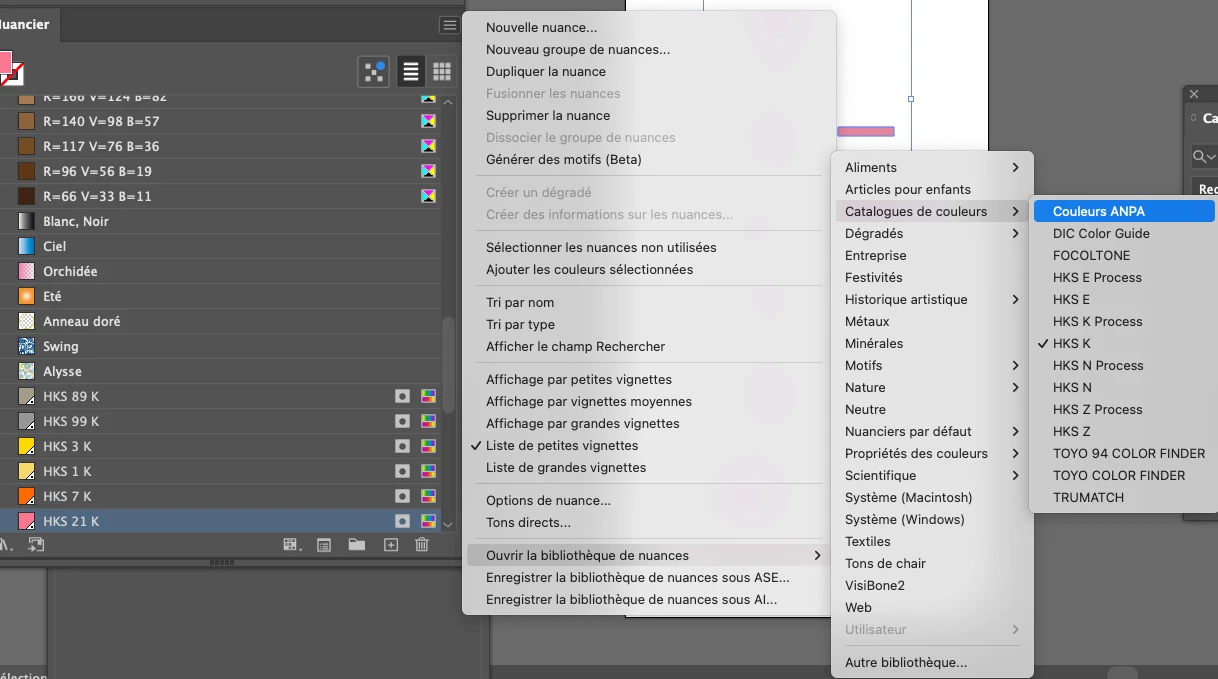The image size is (1218, 679).
Task: Switch swatches panel to list view icon
Action: pos(410,71)
